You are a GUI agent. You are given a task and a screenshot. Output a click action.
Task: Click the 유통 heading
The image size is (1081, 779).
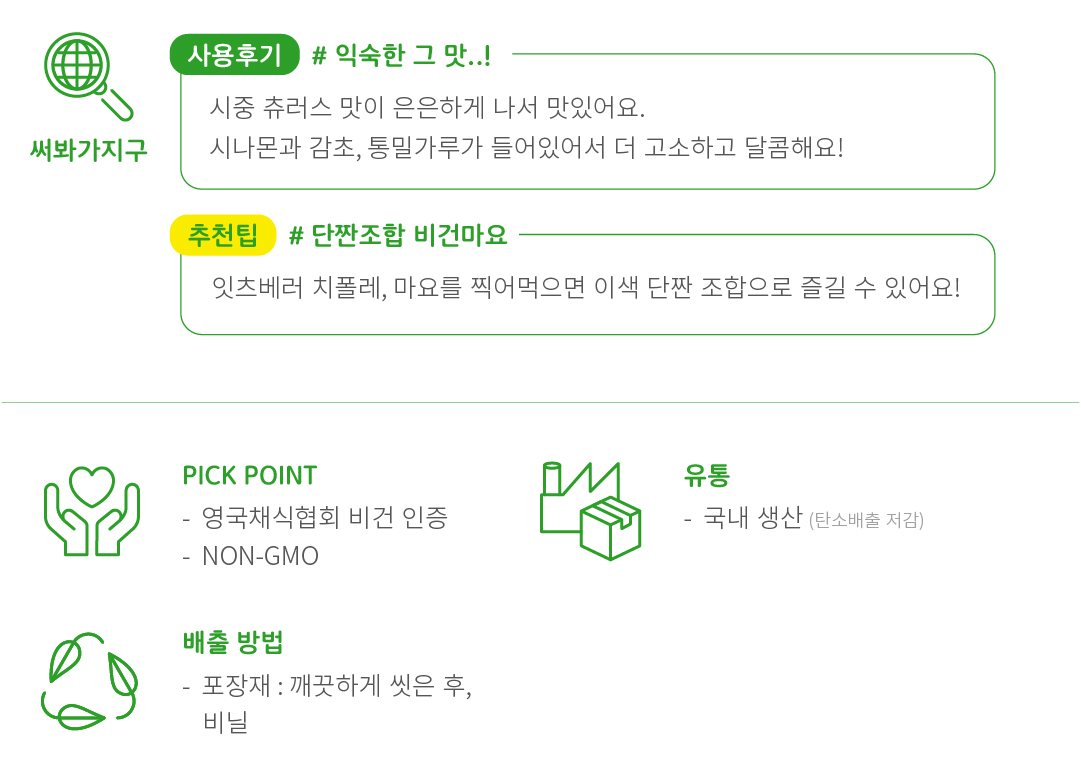coord(707,476)
